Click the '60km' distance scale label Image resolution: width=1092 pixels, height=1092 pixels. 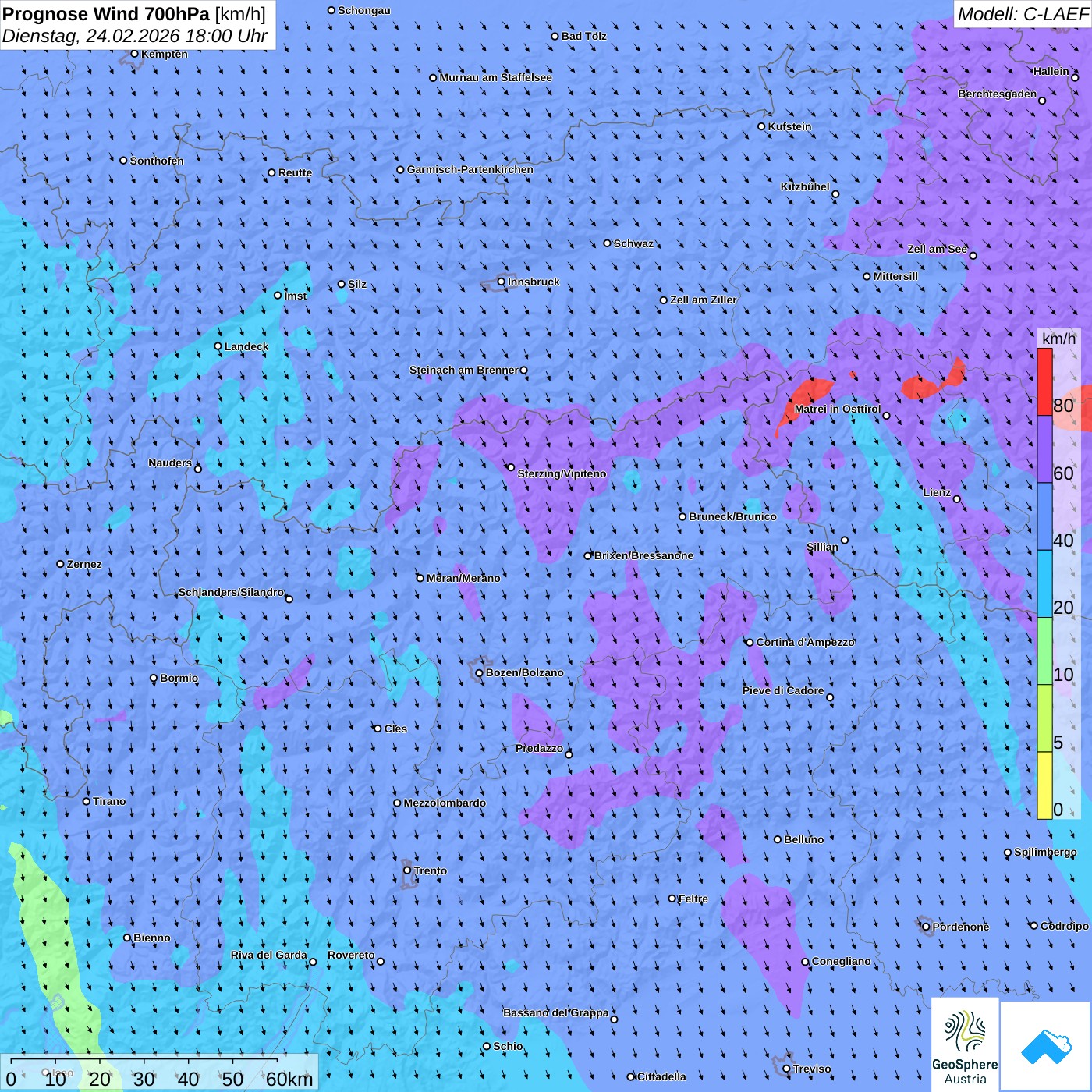[x=289, y=1079]
